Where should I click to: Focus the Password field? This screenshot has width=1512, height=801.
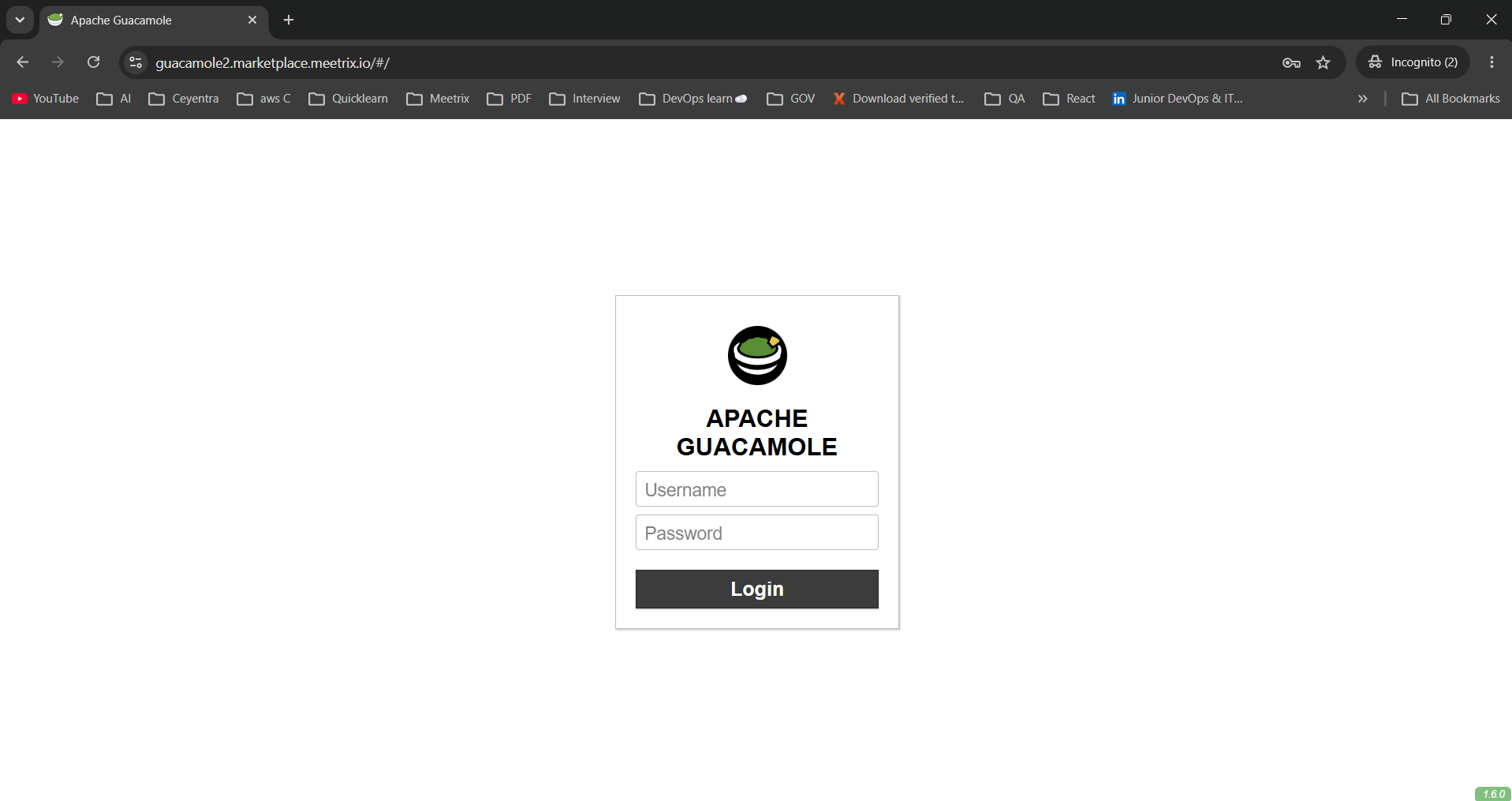(757, 533)
